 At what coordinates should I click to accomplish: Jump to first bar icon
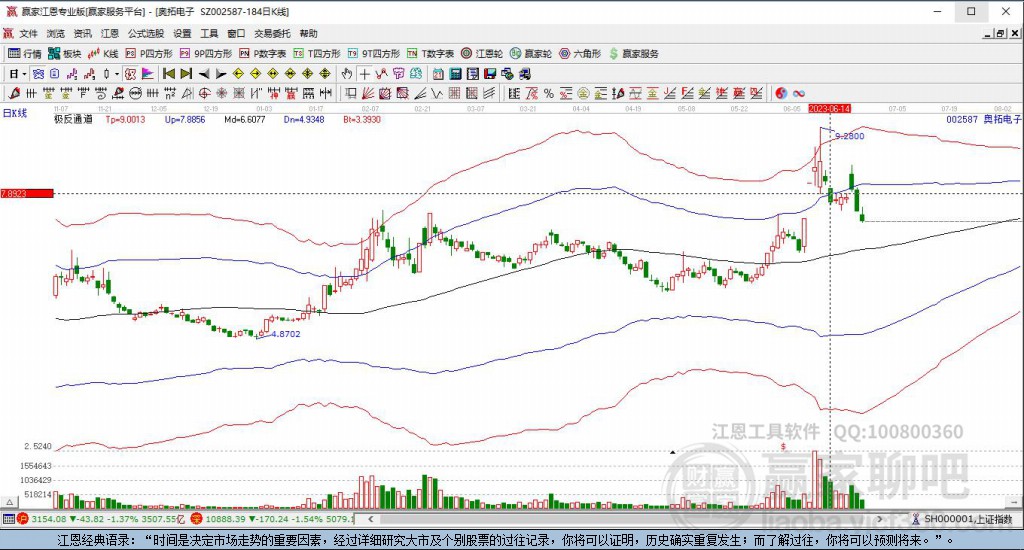168,74
